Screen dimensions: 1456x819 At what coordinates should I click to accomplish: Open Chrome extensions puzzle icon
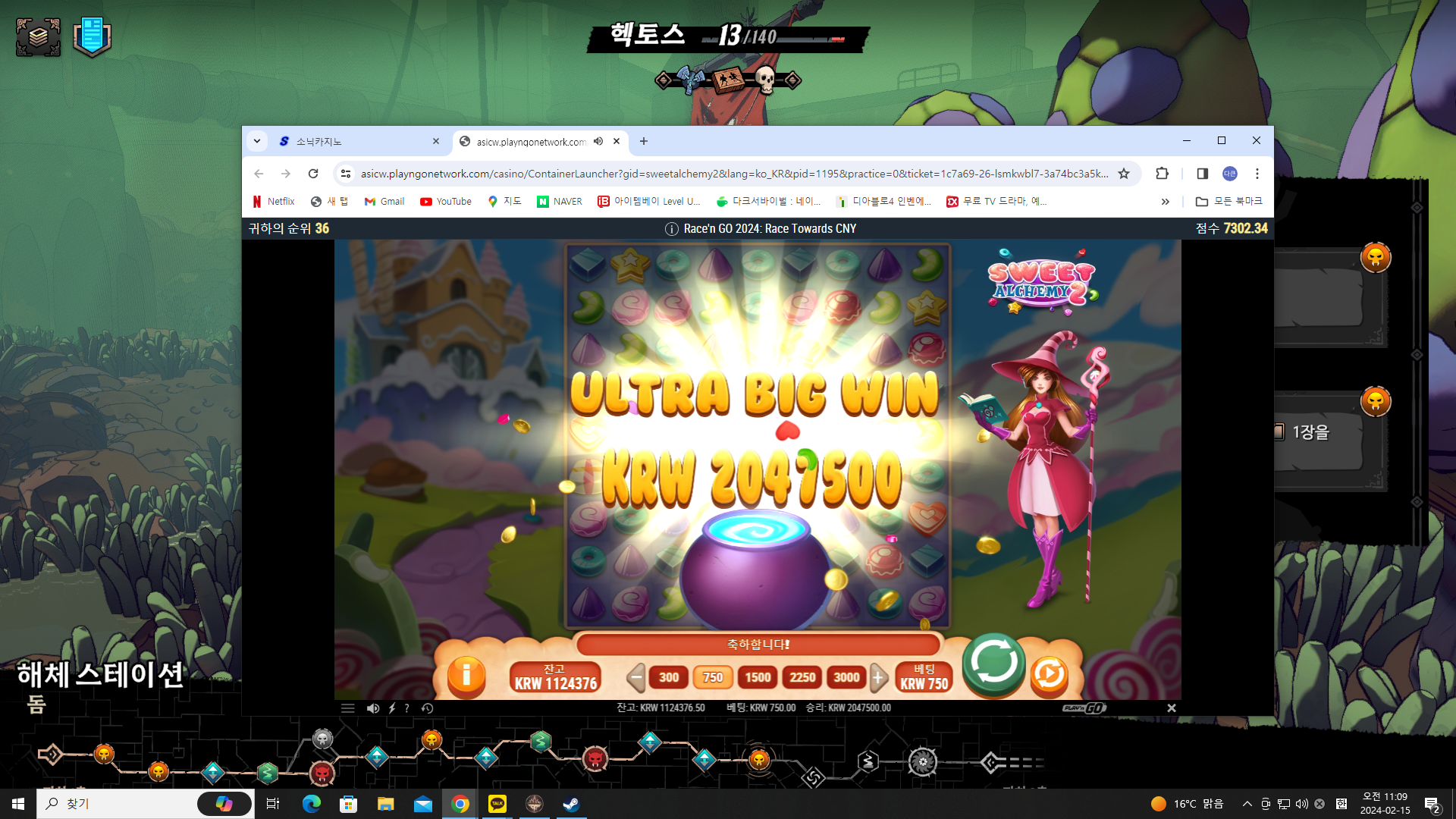[1162, 174]
